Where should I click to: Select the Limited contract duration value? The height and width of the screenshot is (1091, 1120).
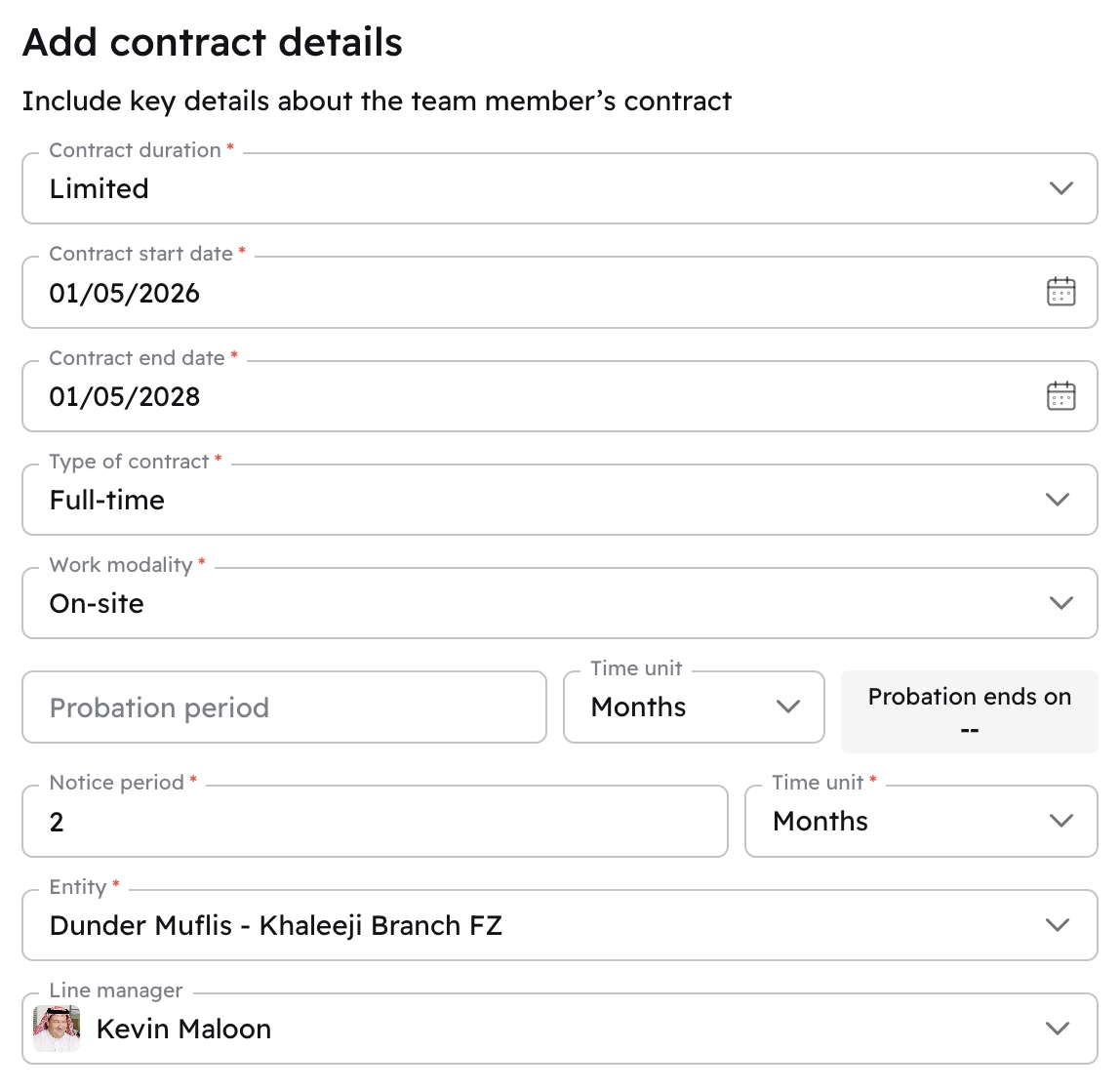pos(100,189)
